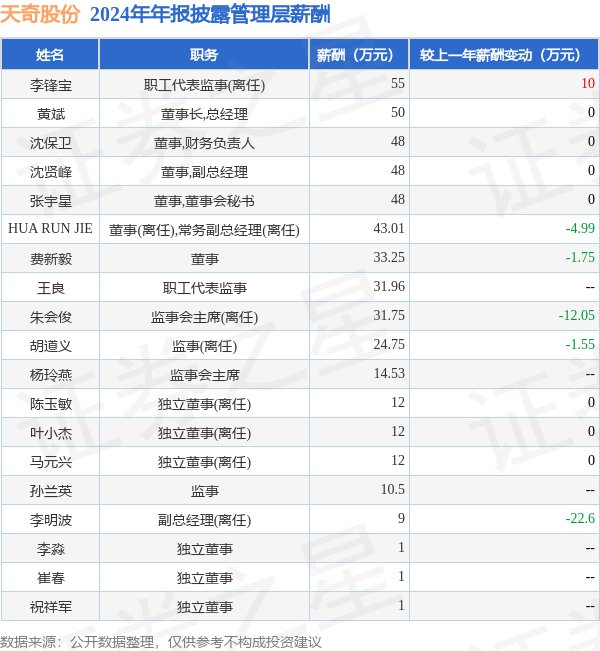This screenshot has height=651, width=600.
Task: Click the position 董事(离任),常务副总经理(离任)
Action: click(x=204, y=230)
